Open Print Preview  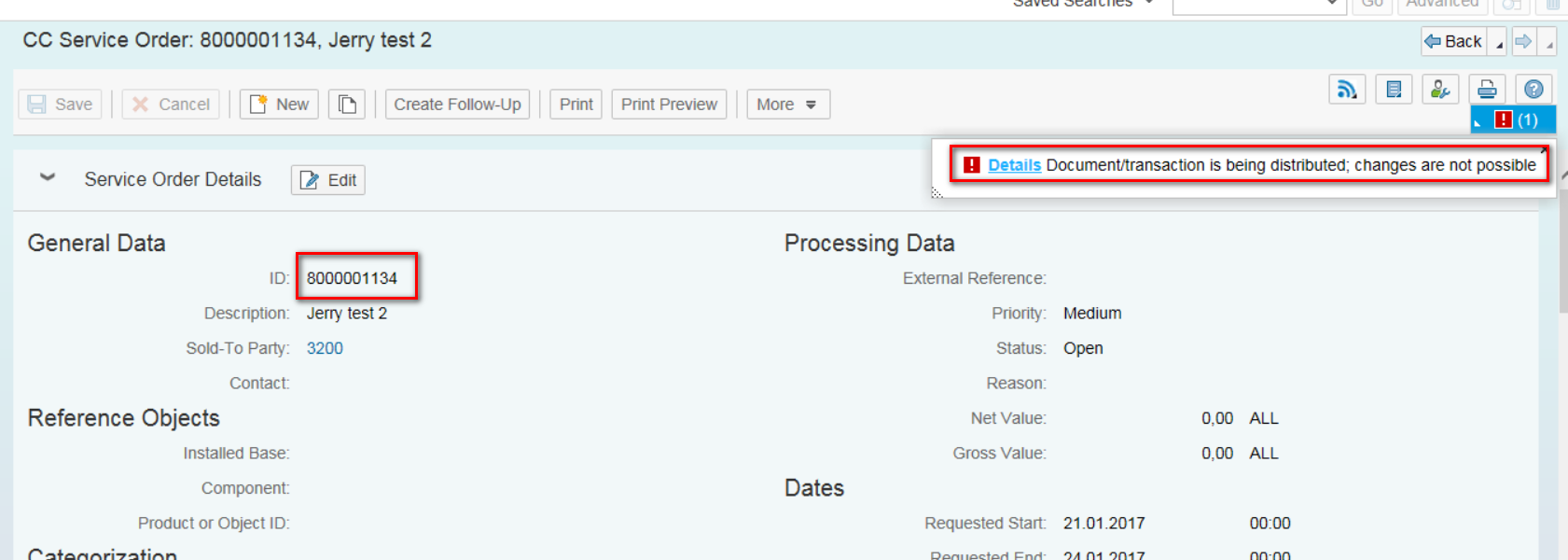(669, 105)
